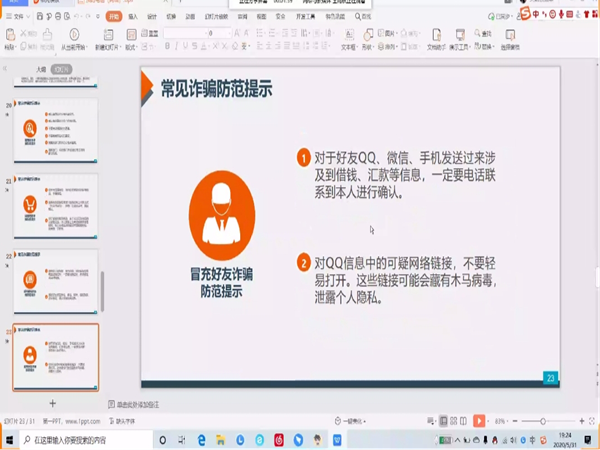Switch to the 大纲 outline pane
The width and height of the screenshot is (600, 450).
pos(40,69)
